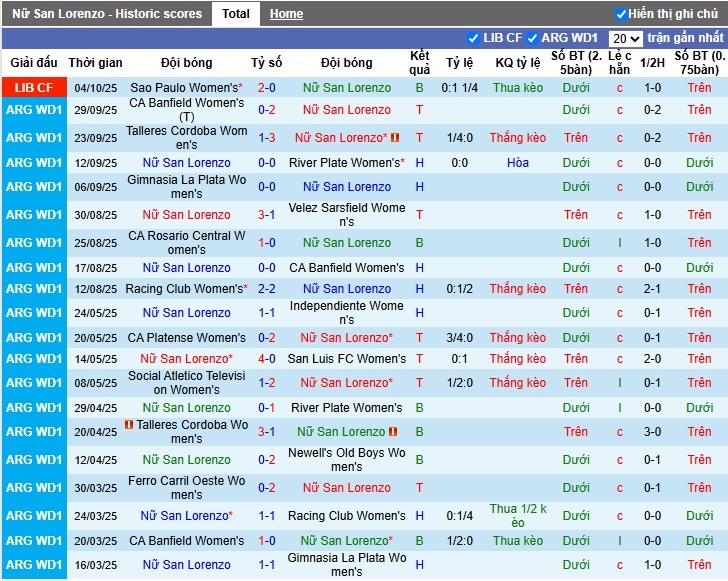Image resolution: width=728 pixels, height=581 pixels.
Task: Click red card icon beside Nữ San Lorenzo, 23/09/25 row
Action: tap(395, 138)
